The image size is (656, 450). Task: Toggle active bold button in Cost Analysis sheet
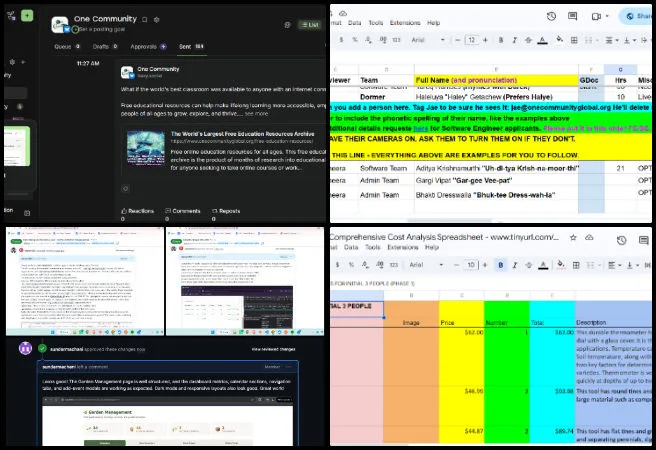[x=500, y=265]
